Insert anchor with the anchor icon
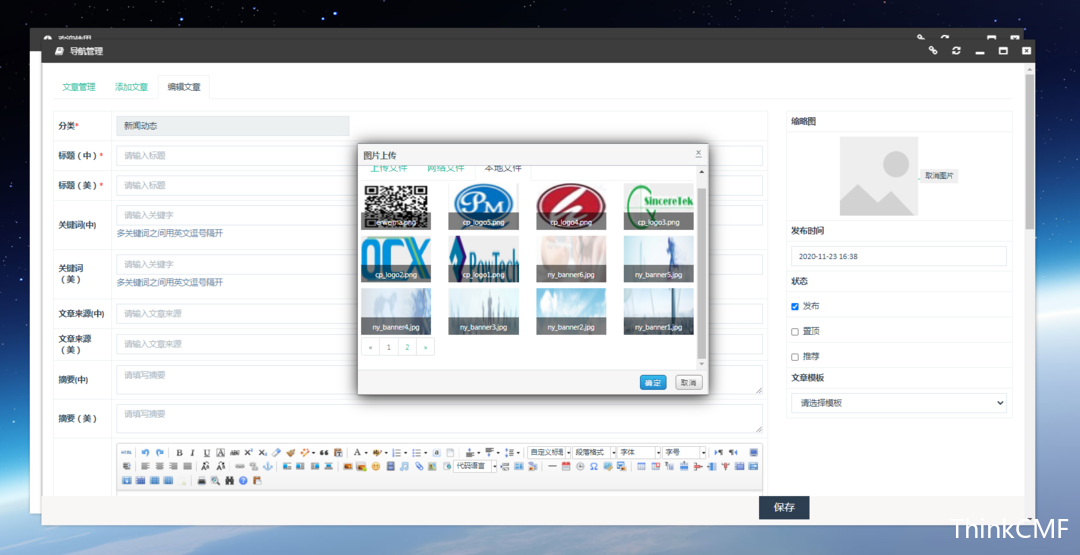The height and width of the screenshot is (555, 1080). (x=268, y=466)
